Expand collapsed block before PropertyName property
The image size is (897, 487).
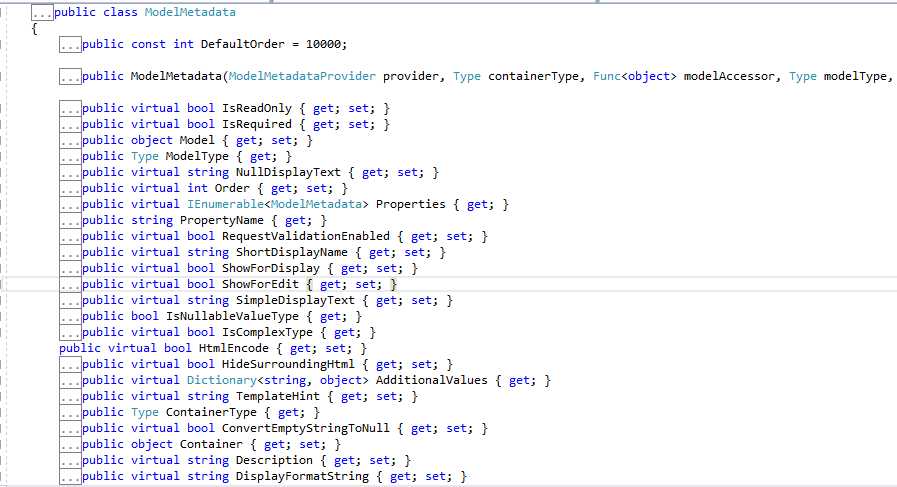click(70, 221)
